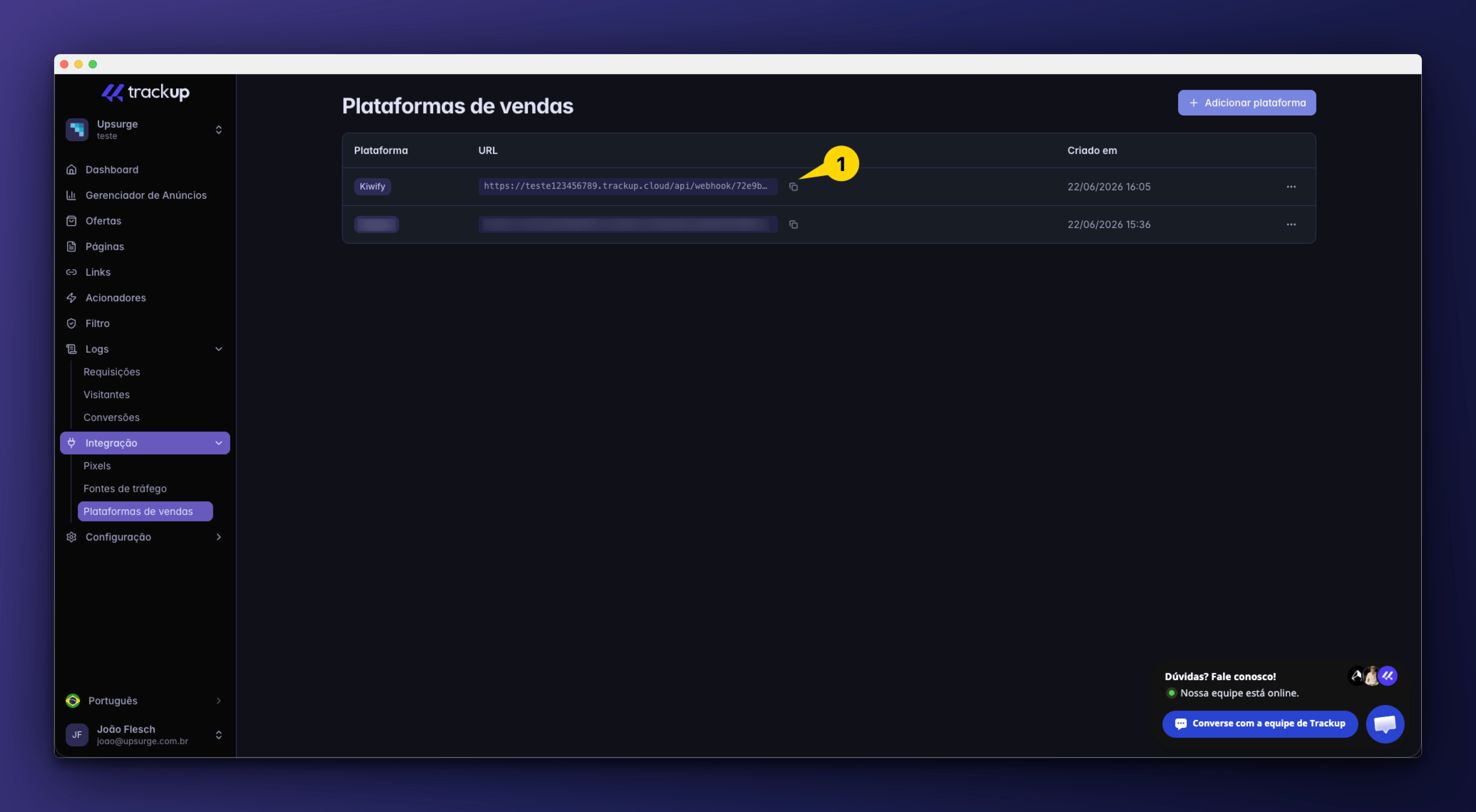Select Plataformas de vendas submenu
Screen dimensions: 1476x812
click(x=145, y=512)
